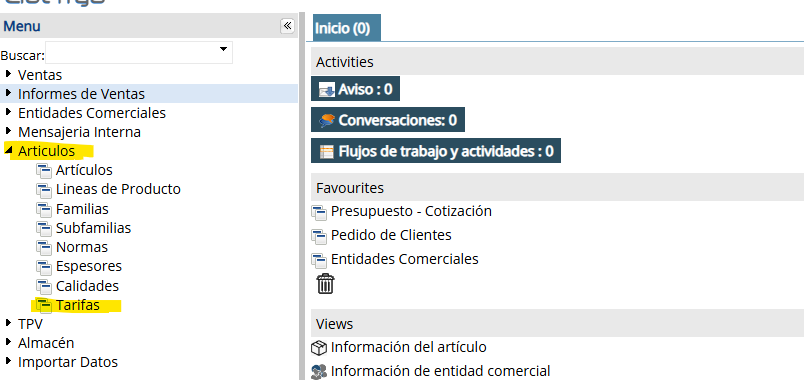804x380 pixels.
Task: Open Flujos de trabajo y actividades button
Action: [436, 151]
